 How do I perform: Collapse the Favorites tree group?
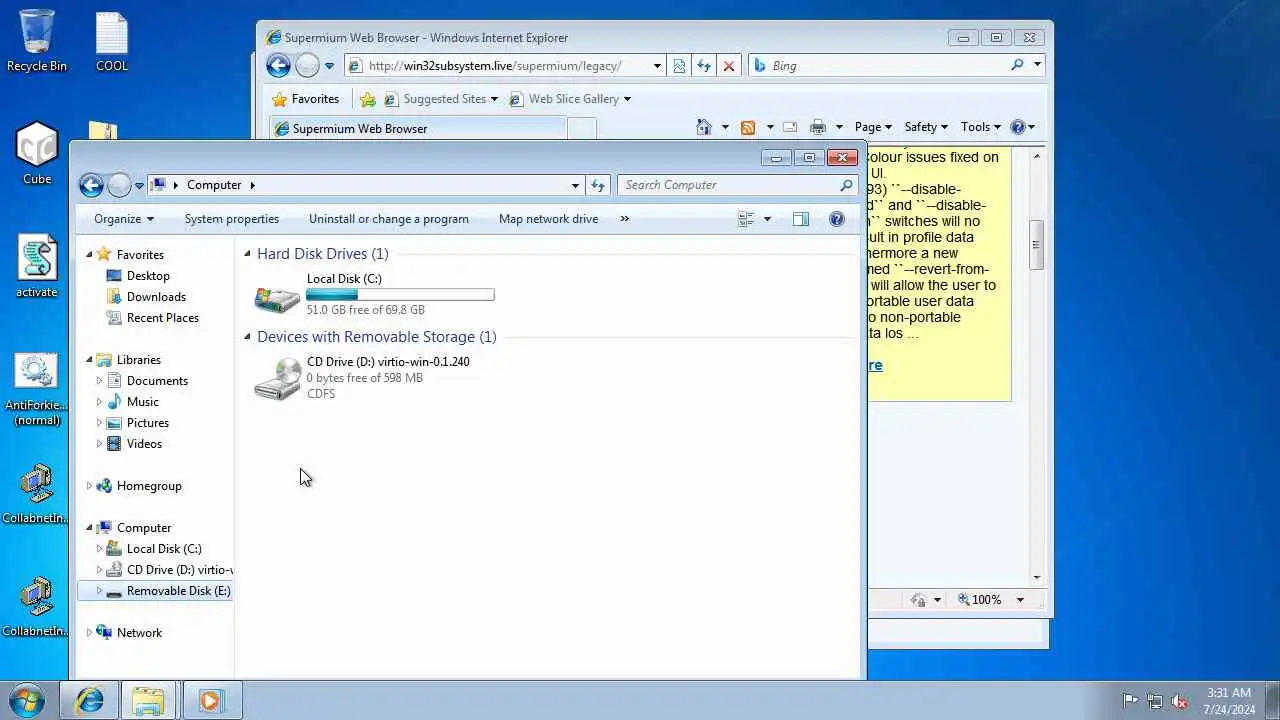(88, 255)
